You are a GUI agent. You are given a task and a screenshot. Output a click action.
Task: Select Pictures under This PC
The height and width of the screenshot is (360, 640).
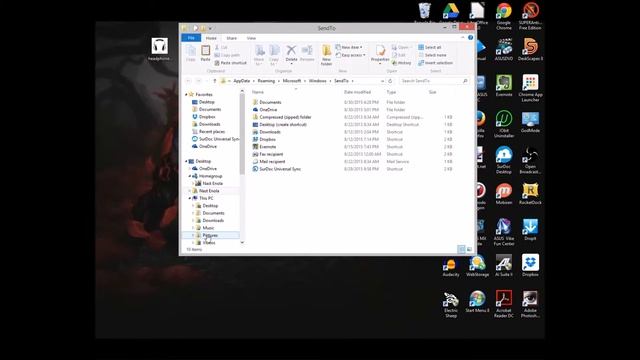210,235
